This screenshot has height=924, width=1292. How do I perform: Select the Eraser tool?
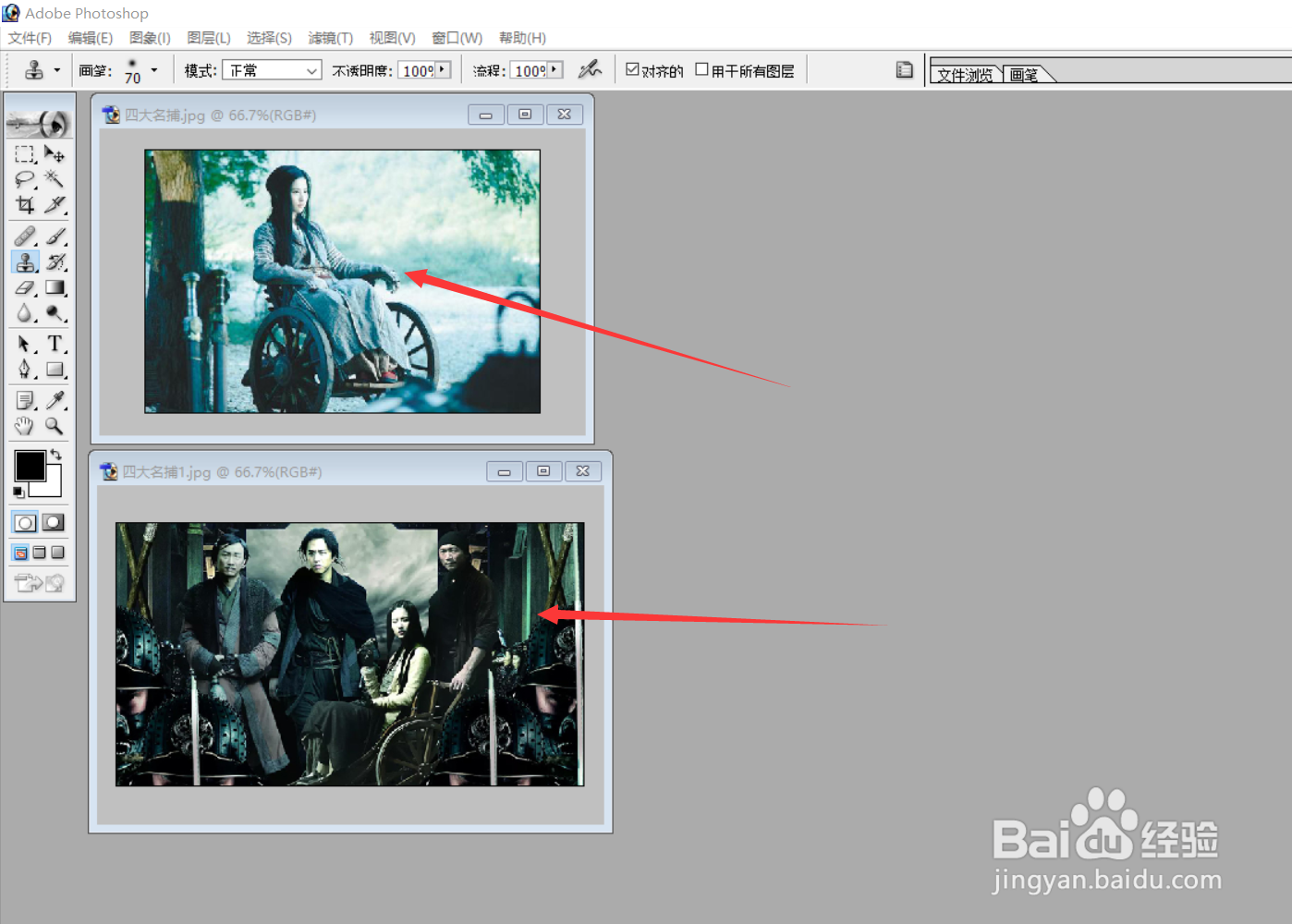(x=25, y=288)
